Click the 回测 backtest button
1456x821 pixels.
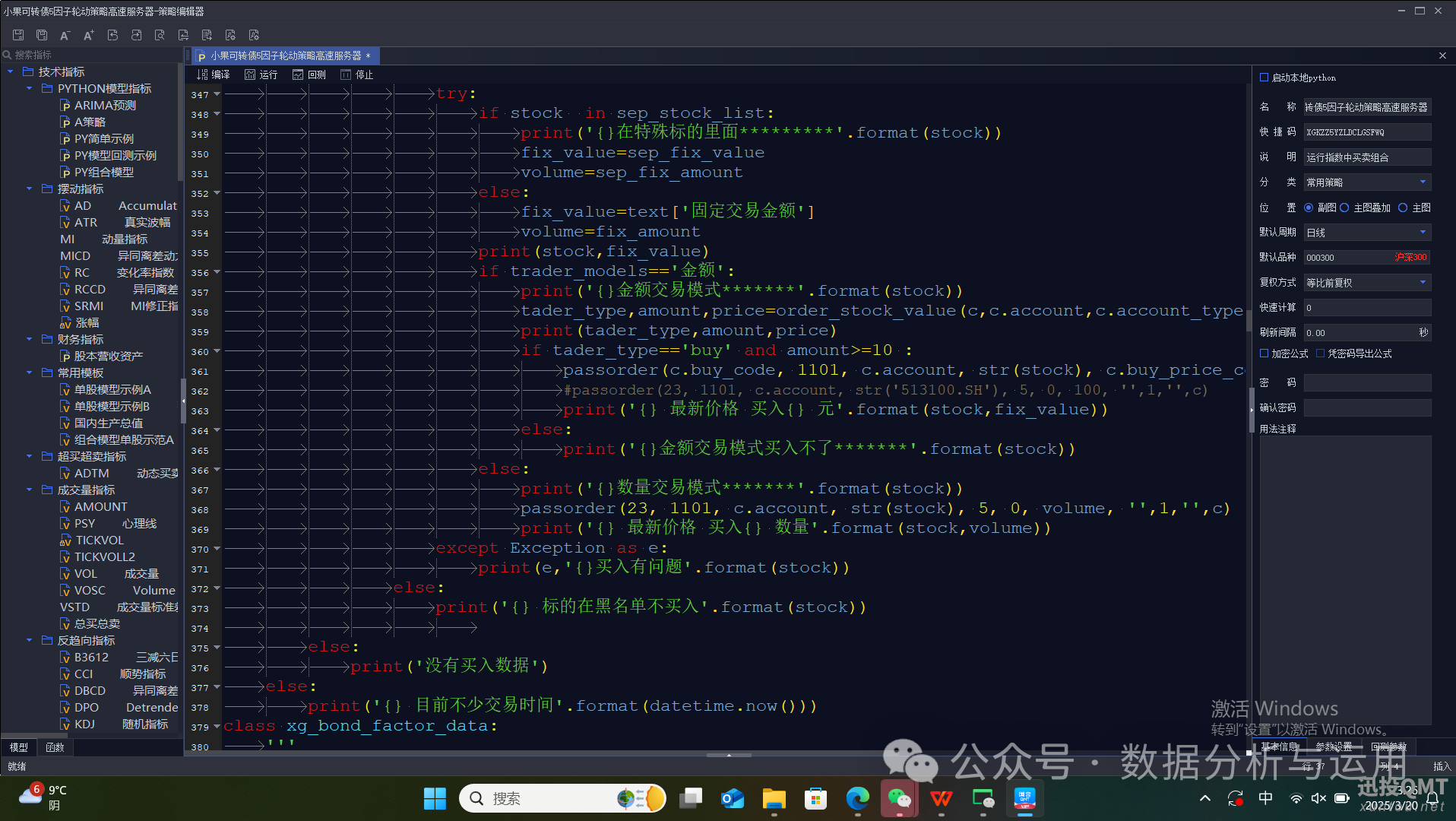[x=309, y=74]
